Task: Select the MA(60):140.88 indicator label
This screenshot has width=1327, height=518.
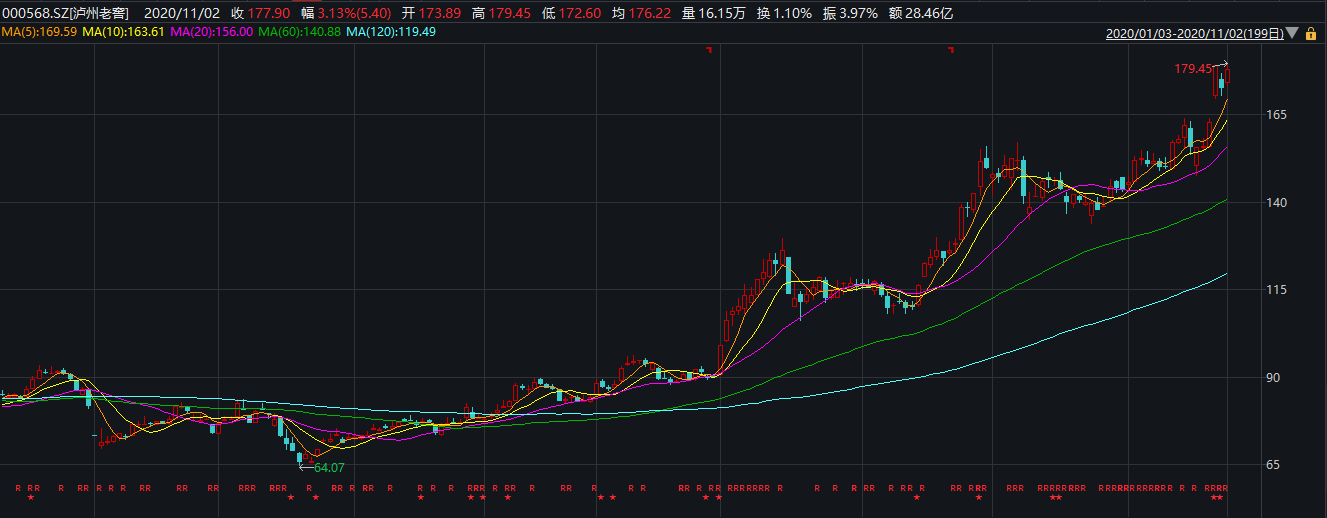Action: tap(300, 32)
